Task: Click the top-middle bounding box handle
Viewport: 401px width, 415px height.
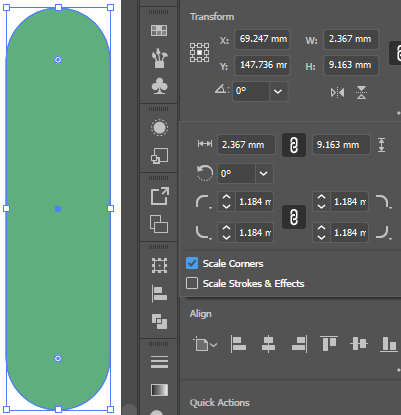Action: pyautogui.click(x=59, y=7)
